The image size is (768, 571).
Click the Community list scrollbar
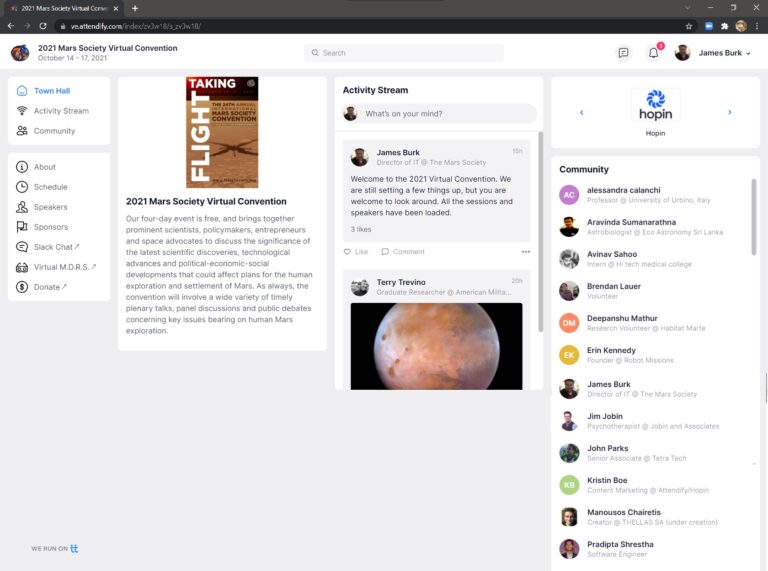(x=754, y=216)
